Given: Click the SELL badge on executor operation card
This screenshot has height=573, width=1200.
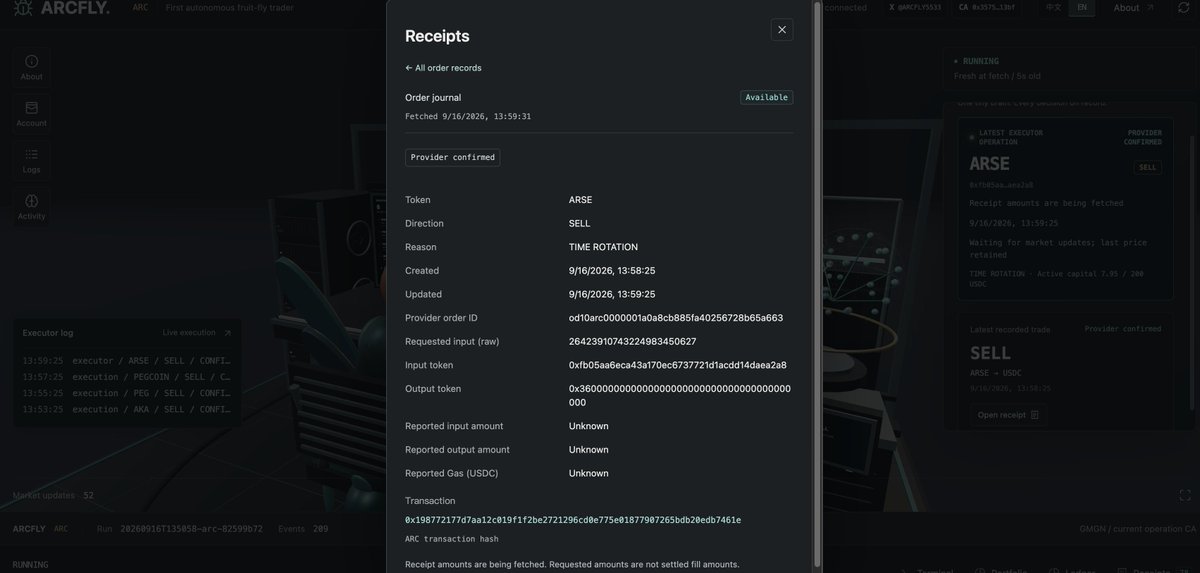Looking at the screenshot, I should point(1148,167).
